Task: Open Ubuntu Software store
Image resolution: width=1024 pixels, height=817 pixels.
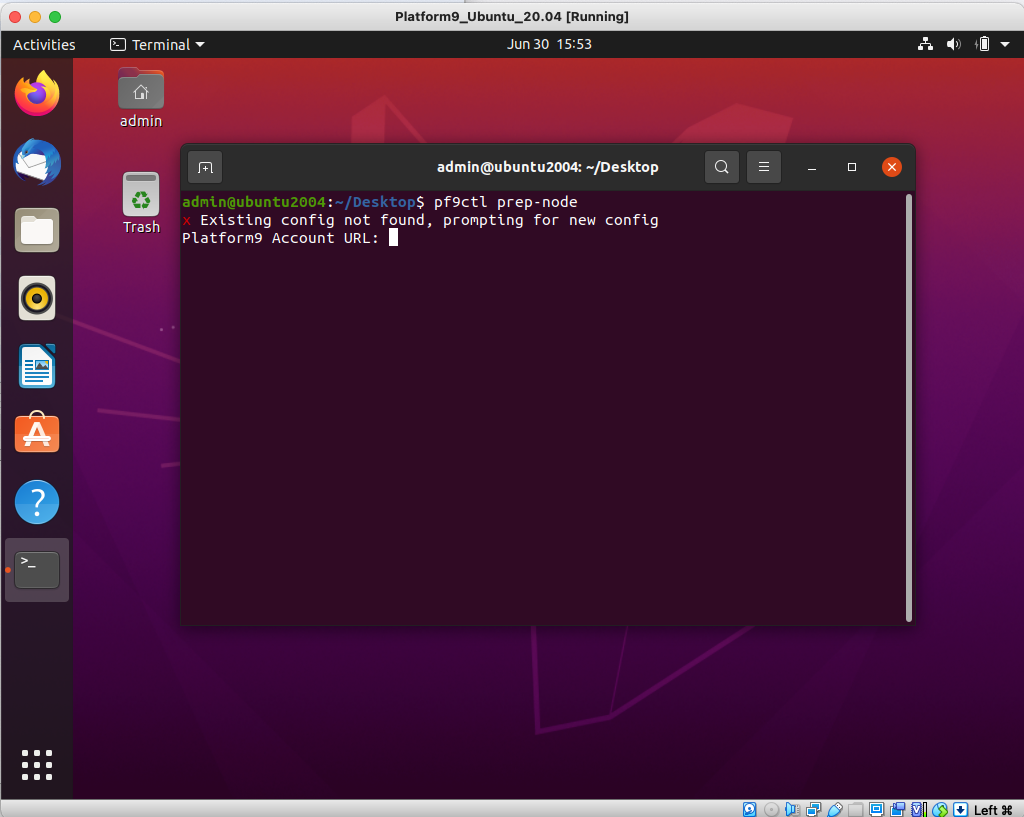Action: point(37,433)
